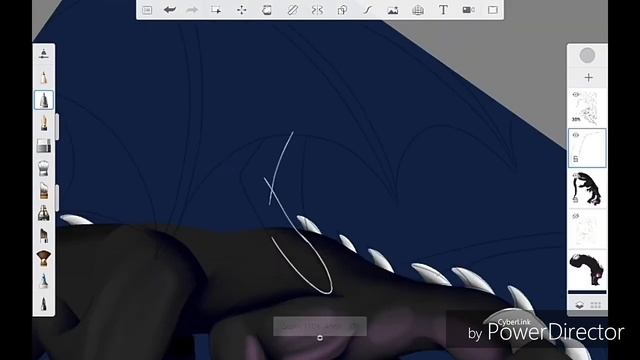
Task: Select the blue-tipped pen brush
Action: coord(44,281)
